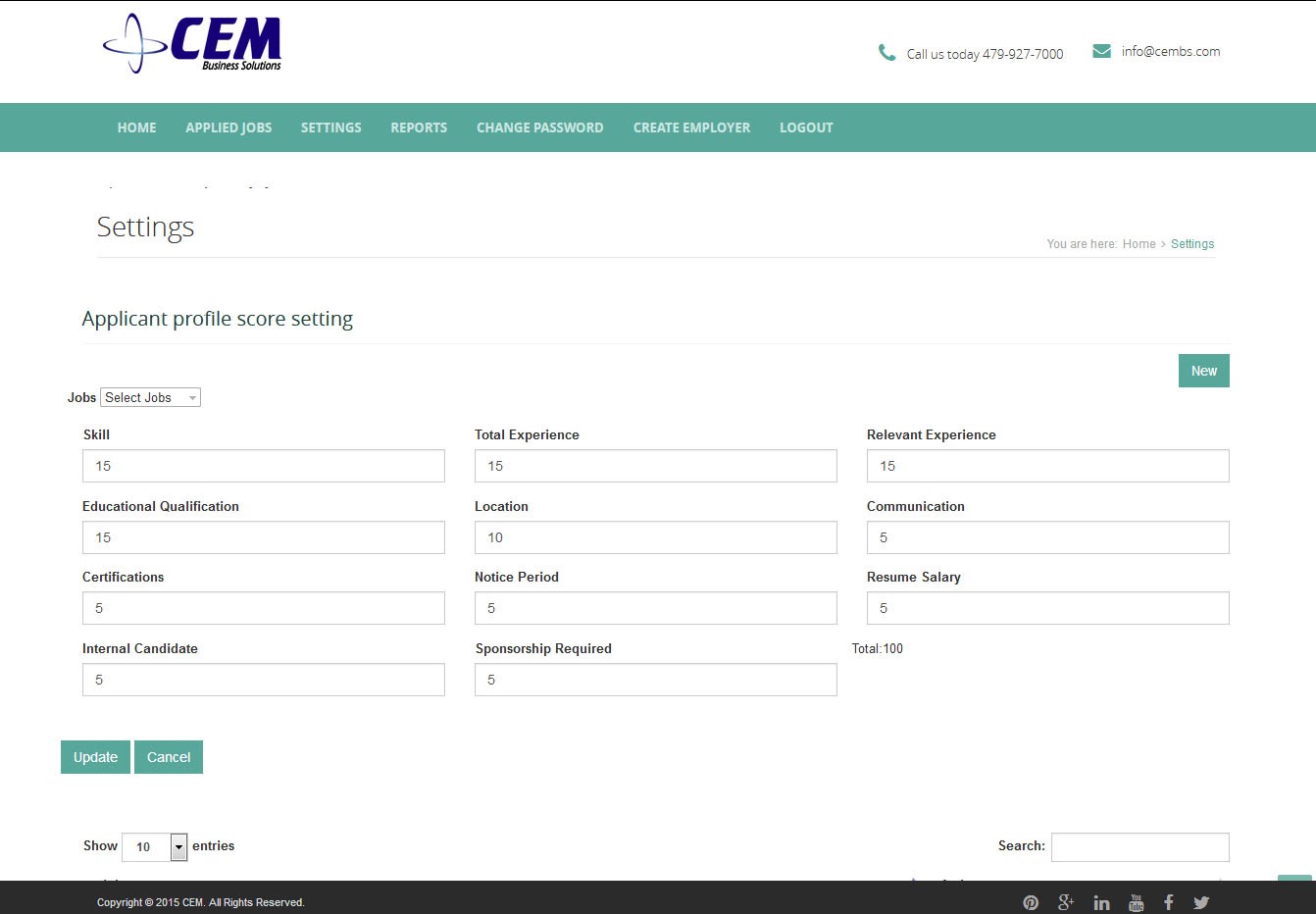Focus the Total Experience score field

click(x=656, y=466)
